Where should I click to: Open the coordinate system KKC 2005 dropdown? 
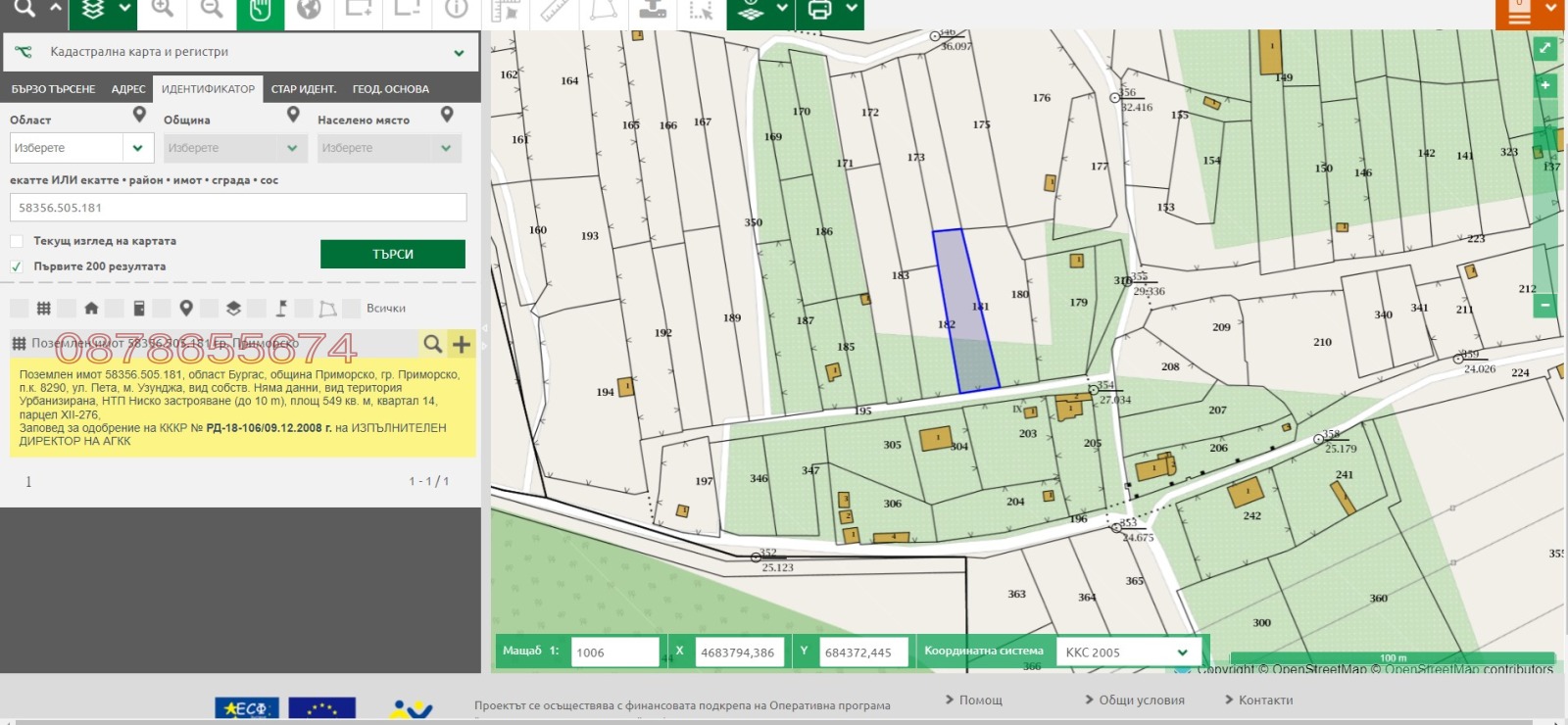1127,652
